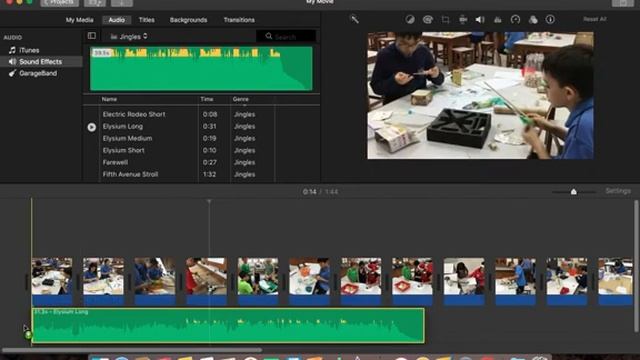The width and height of the screenshot is (640, 360).
Task: Select the Elysium Long audio clip in timeline
Action: [x=228, y=325]
